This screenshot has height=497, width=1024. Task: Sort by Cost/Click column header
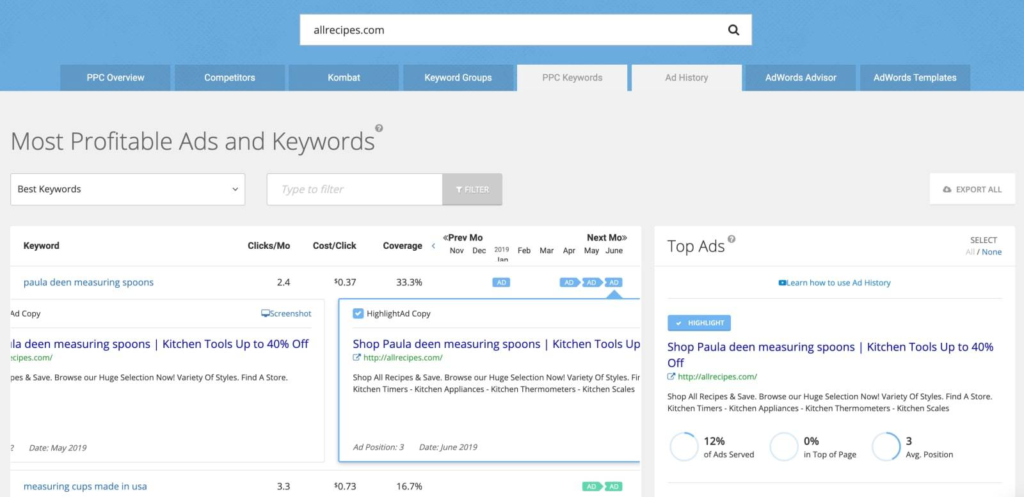[x=335, y=246]
